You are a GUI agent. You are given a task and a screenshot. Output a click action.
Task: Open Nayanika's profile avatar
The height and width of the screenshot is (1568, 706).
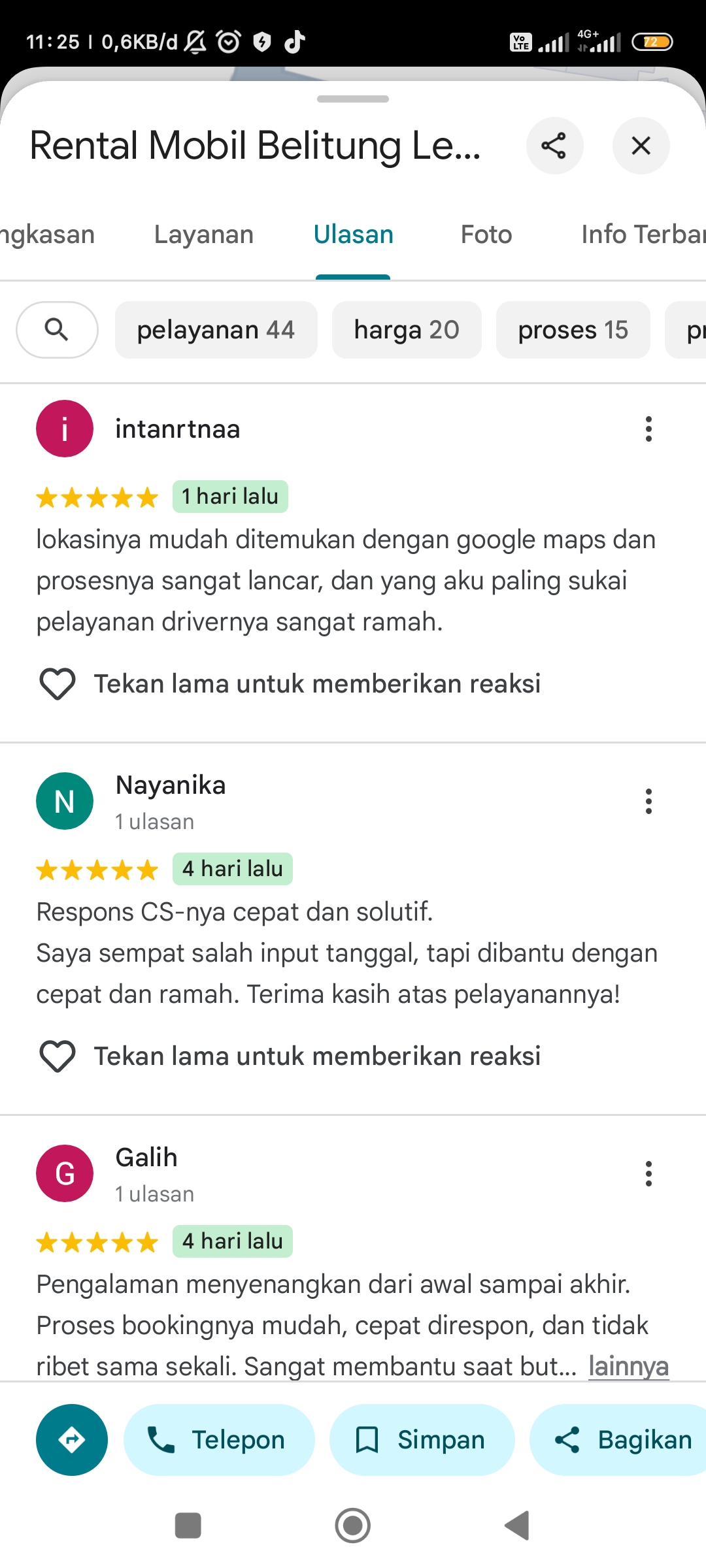65,801
